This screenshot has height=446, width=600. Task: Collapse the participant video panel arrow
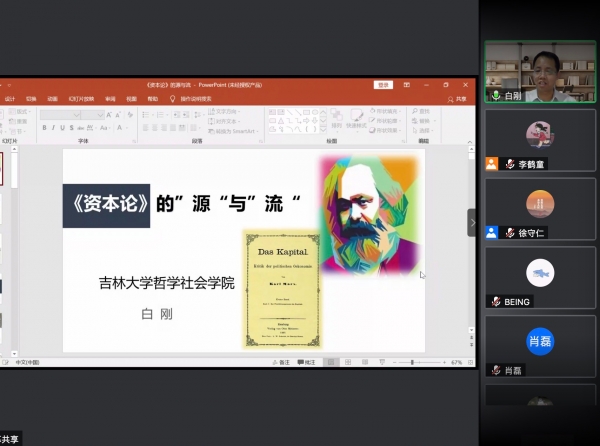[x=472, y=223]
